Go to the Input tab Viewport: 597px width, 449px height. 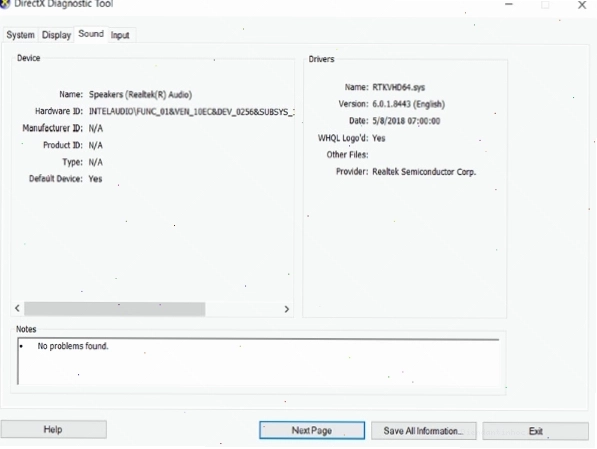coord(120,35)
